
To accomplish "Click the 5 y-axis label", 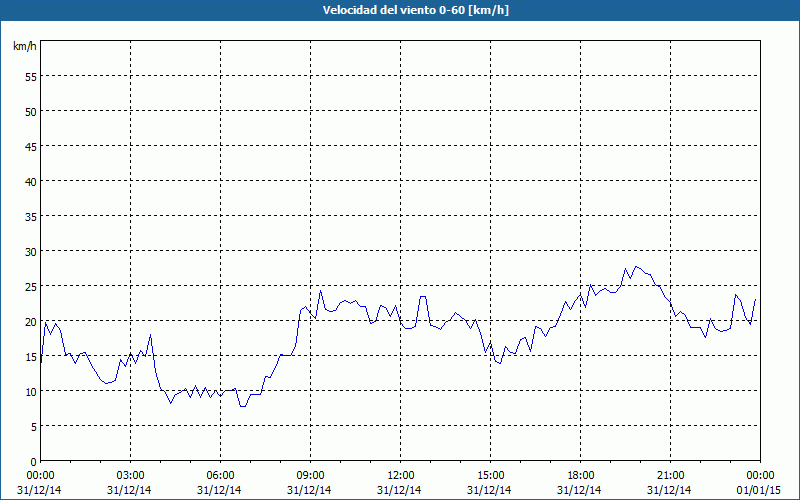I will pos(34,427).
